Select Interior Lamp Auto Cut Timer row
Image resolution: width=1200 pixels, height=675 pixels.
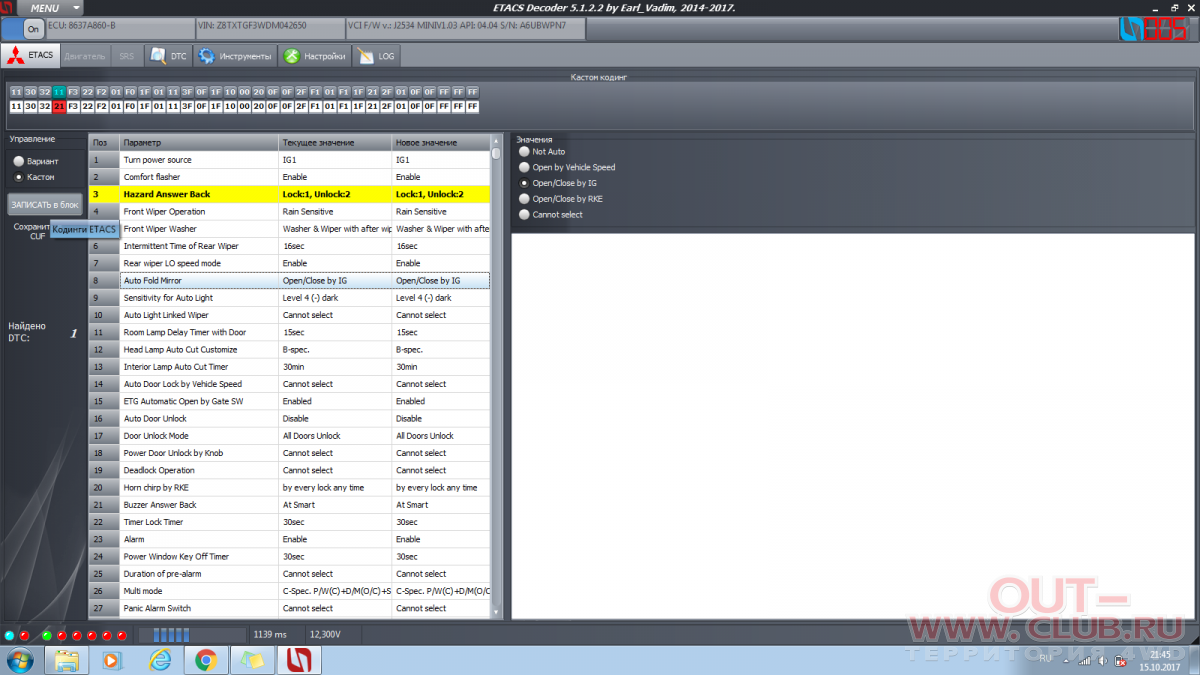290,367
